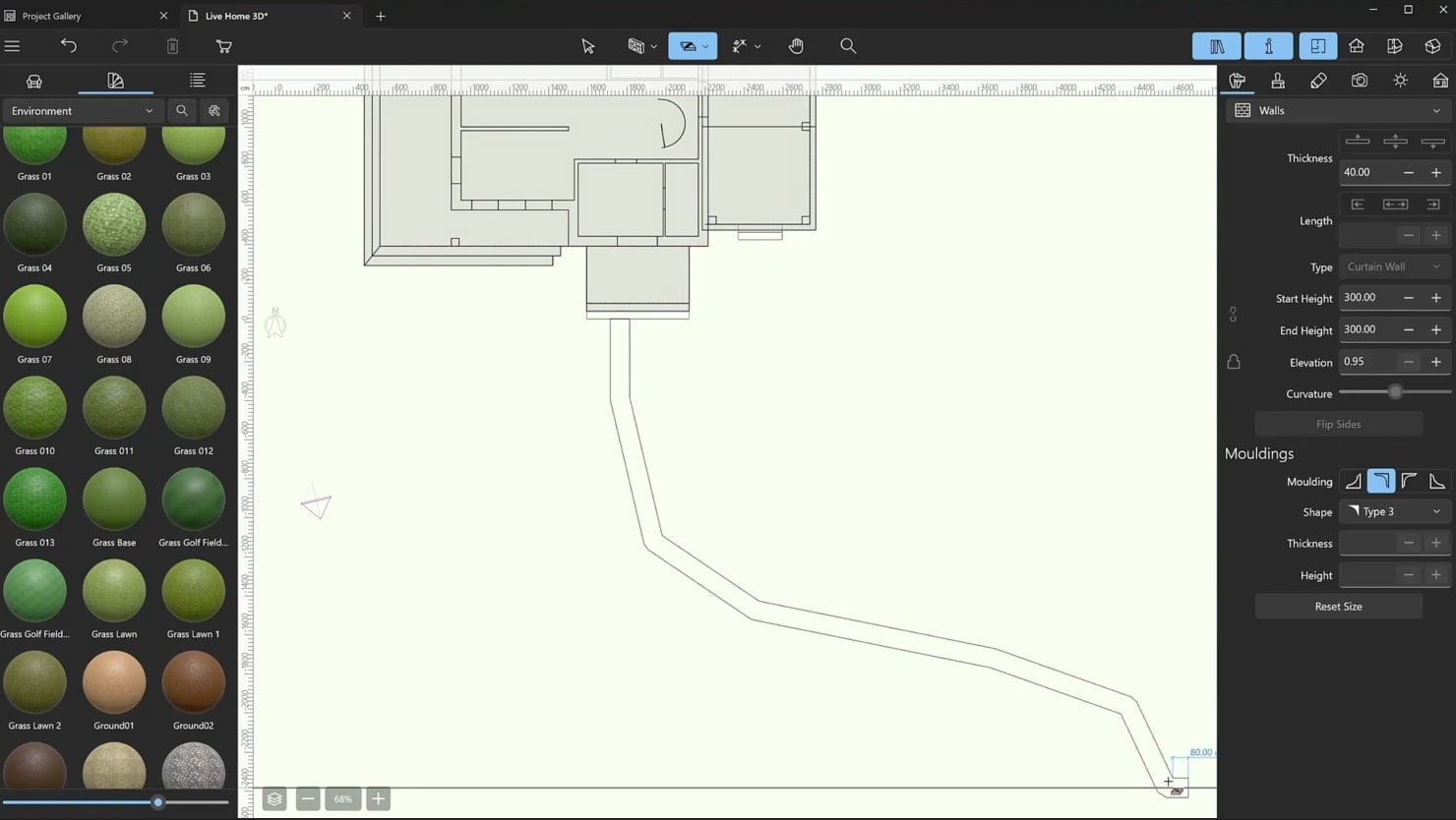Select the arrow pointer tool

[x=588, y=46]
